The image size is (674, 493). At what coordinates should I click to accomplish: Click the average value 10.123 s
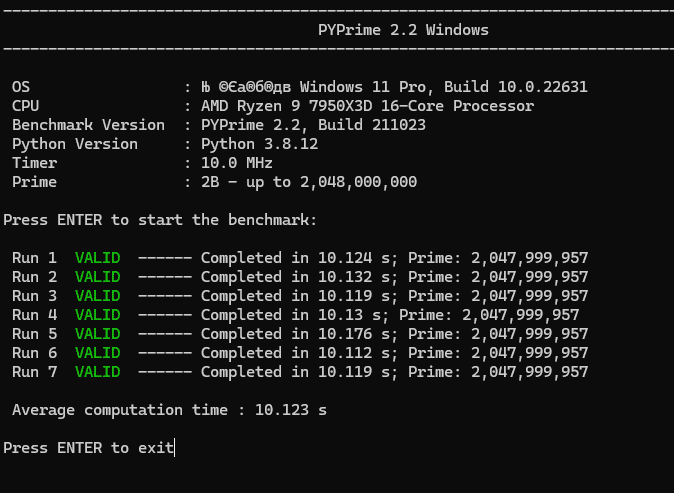(291, 410)
